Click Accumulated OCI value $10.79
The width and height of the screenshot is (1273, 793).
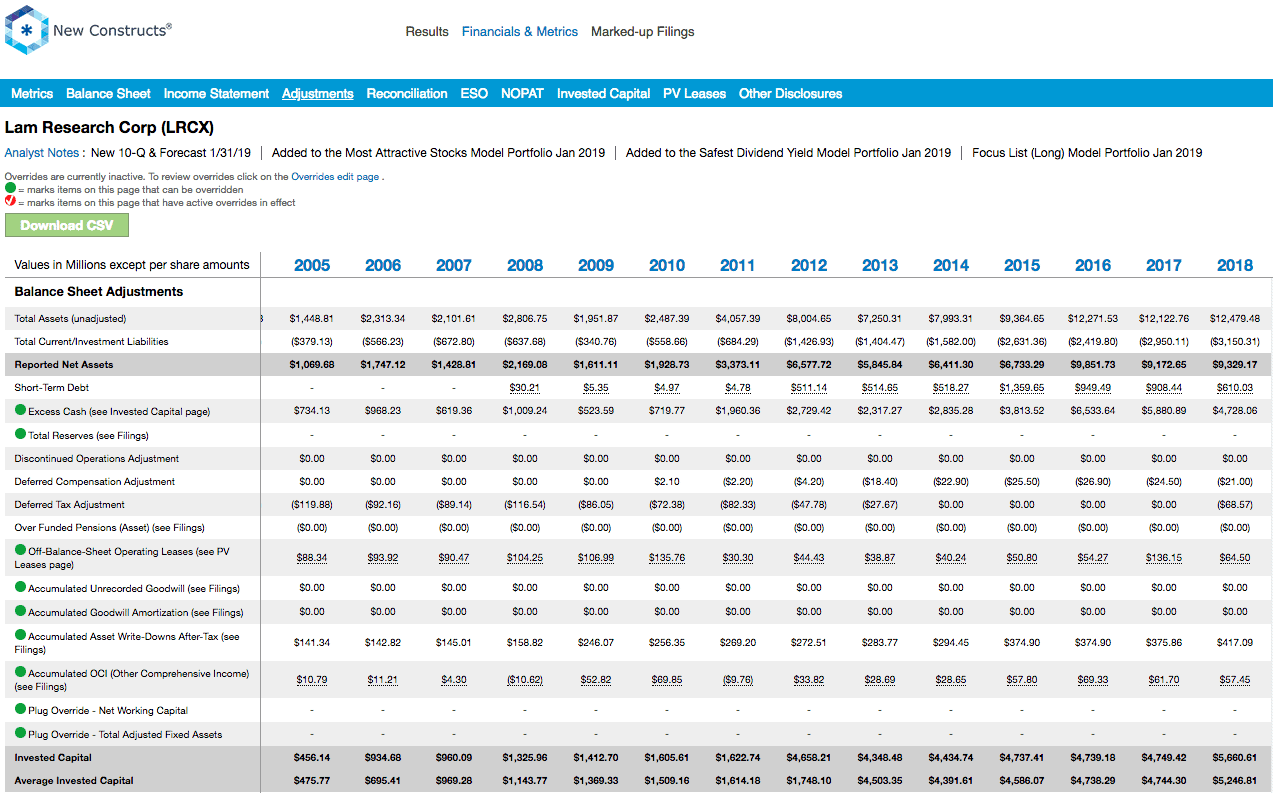point(312,680)
